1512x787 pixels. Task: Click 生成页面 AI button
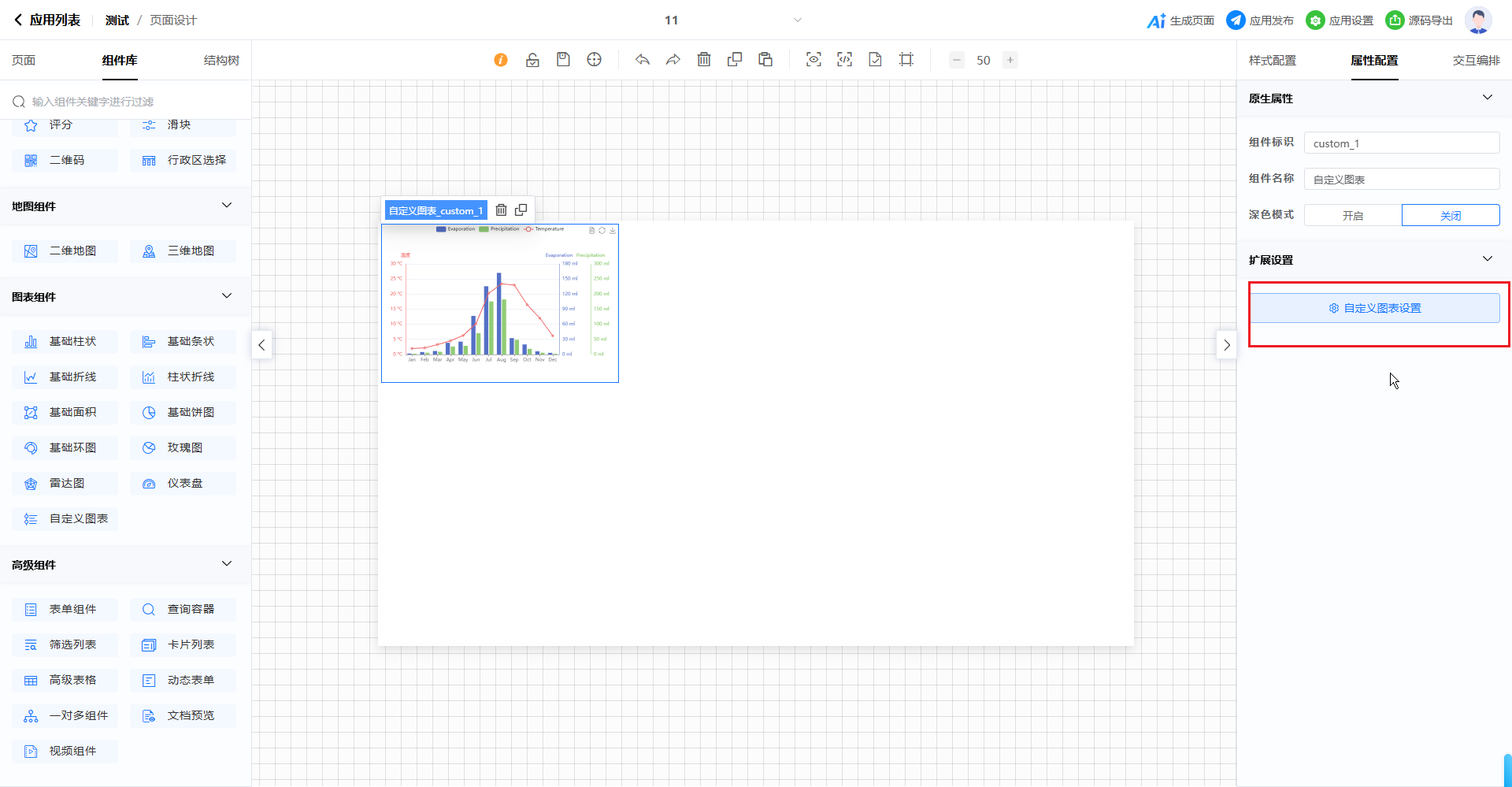click(1180, 20)
